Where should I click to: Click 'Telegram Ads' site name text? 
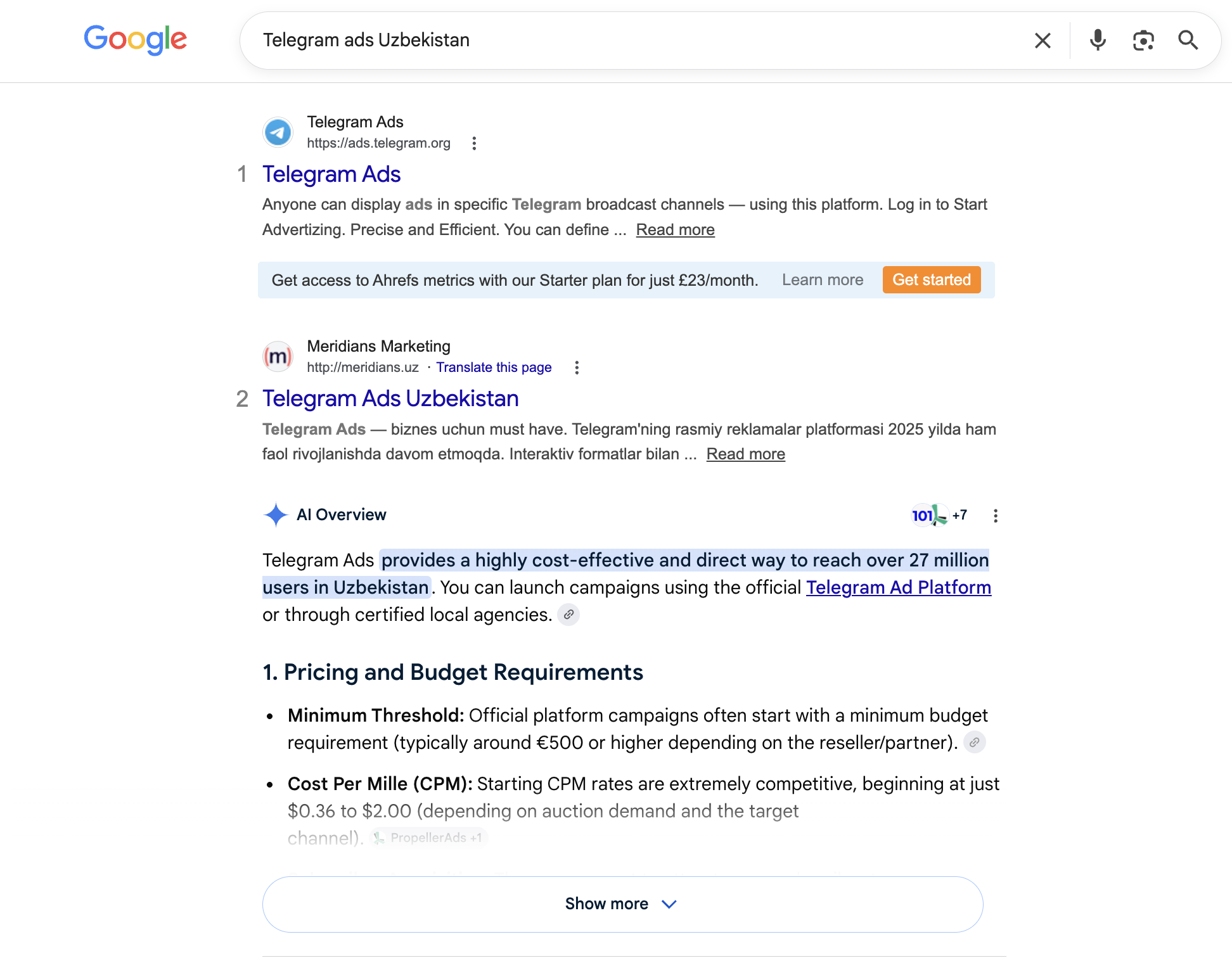pyautogui.click(x=355, y=122)
